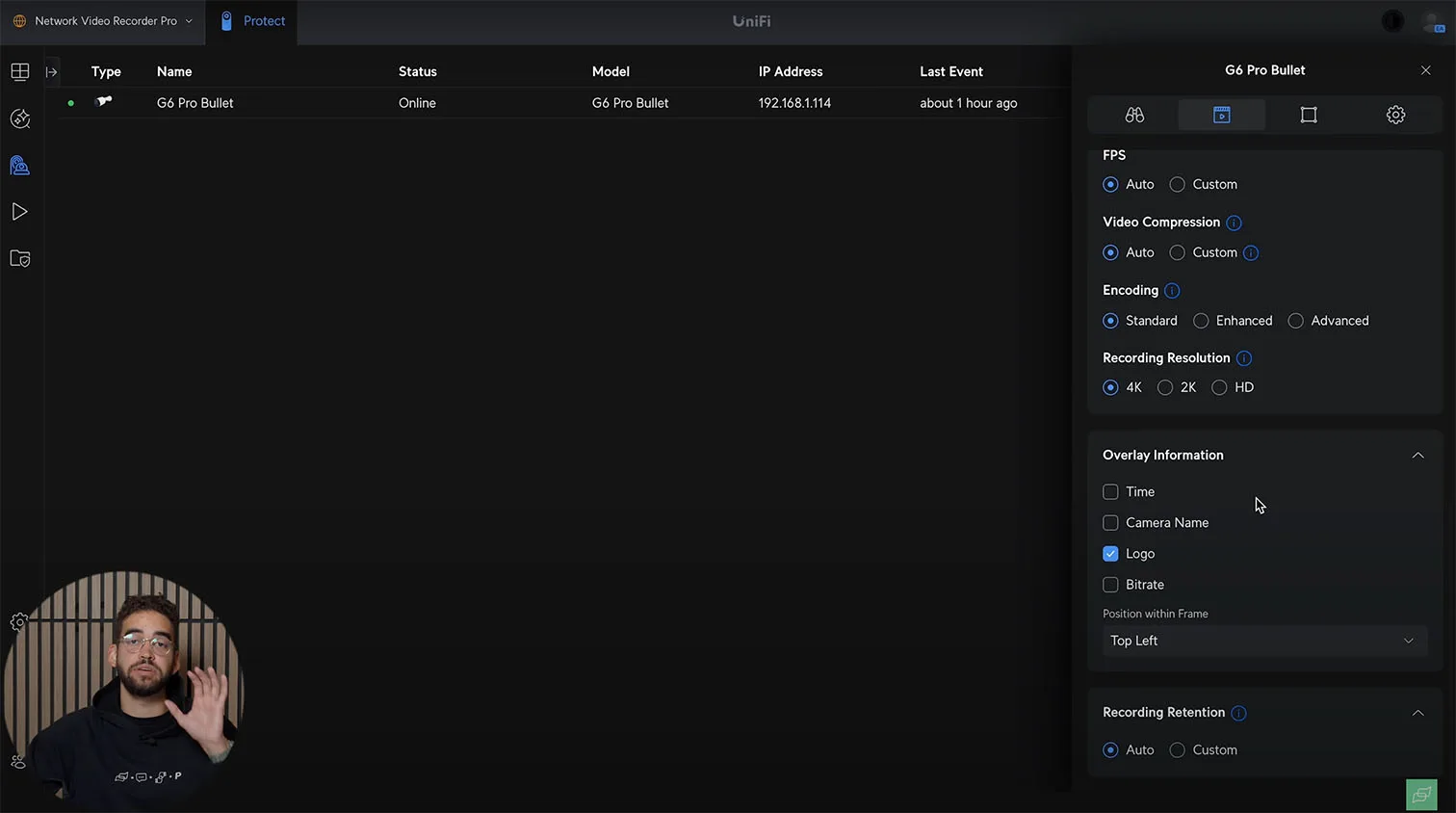Click the G6 Pro Bullet model cell

[x=630, y=103]
